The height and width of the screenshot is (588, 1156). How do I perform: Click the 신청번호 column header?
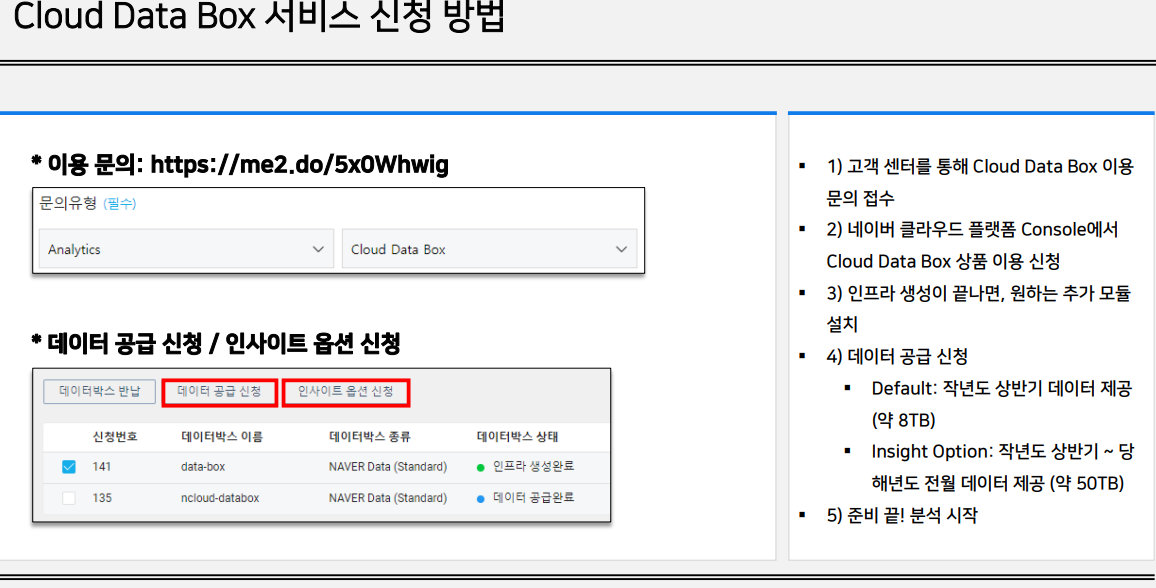[115, 437]
